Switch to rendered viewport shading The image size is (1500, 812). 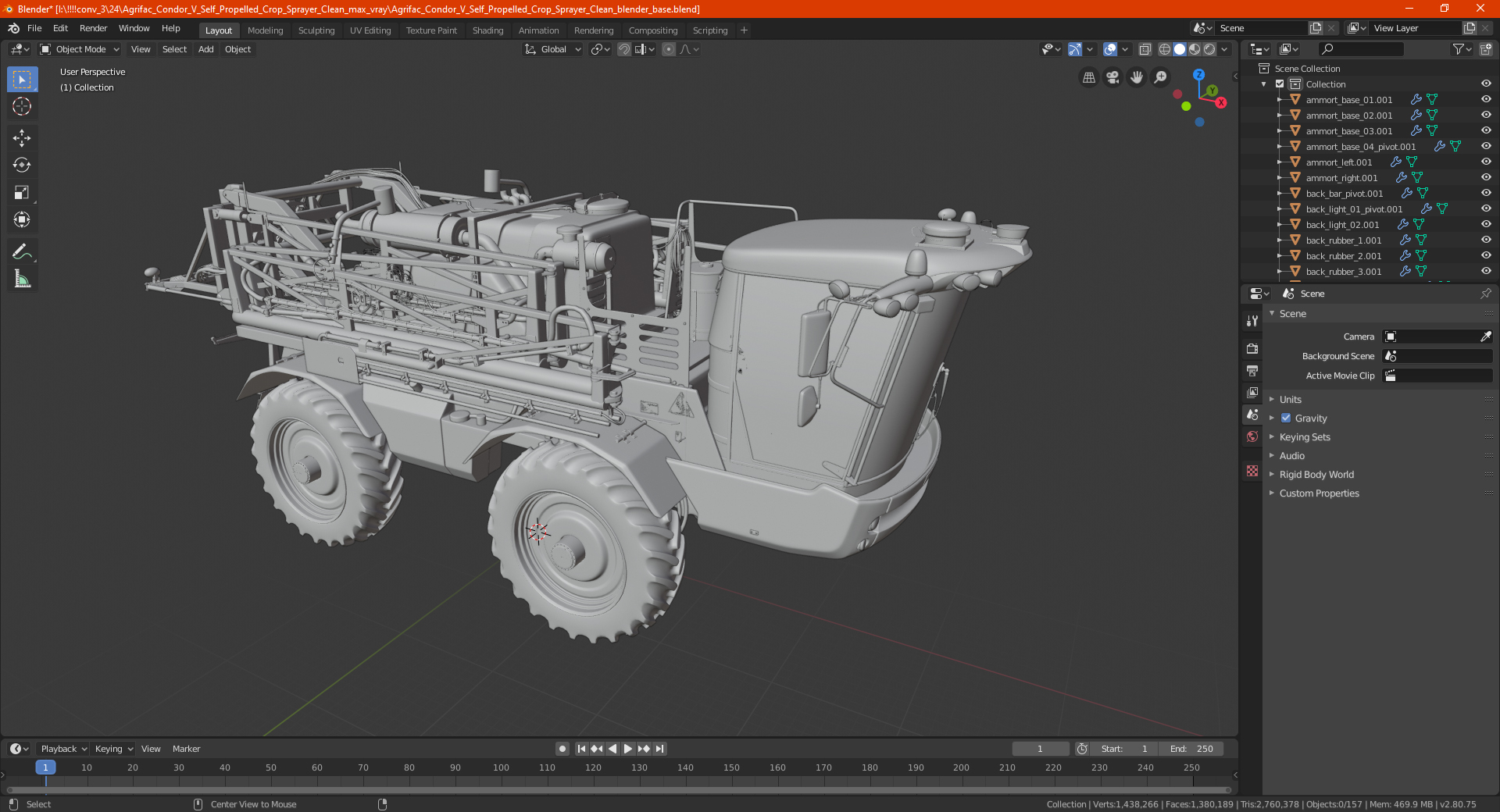(1209, 49)
